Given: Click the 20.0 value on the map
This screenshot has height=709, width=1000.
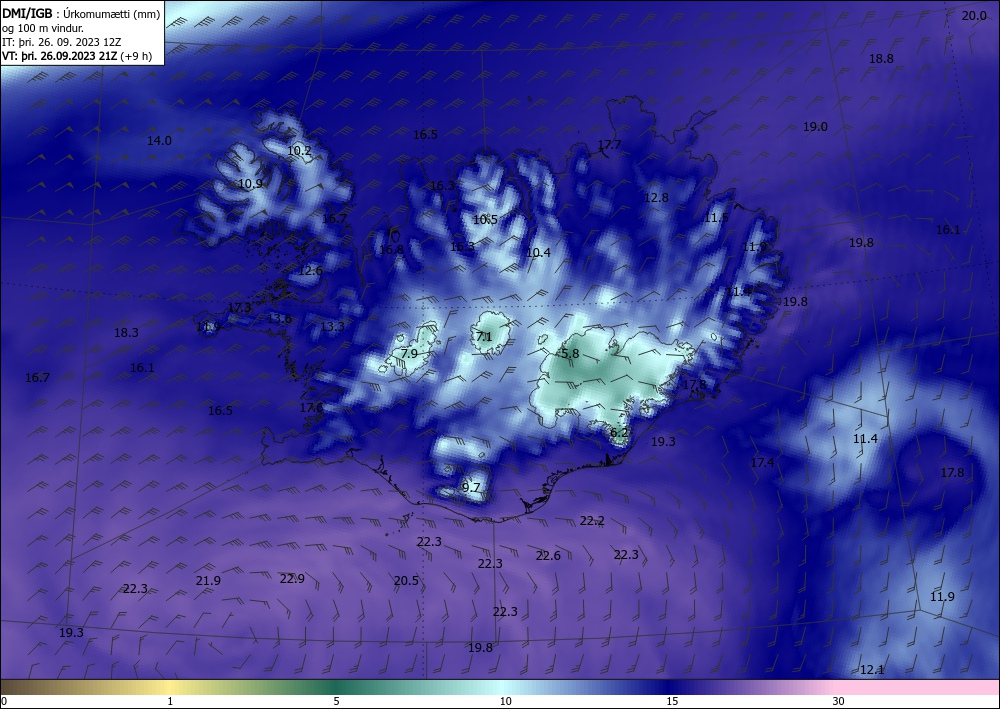Looking at the screenshot, I should coord(974,16).
